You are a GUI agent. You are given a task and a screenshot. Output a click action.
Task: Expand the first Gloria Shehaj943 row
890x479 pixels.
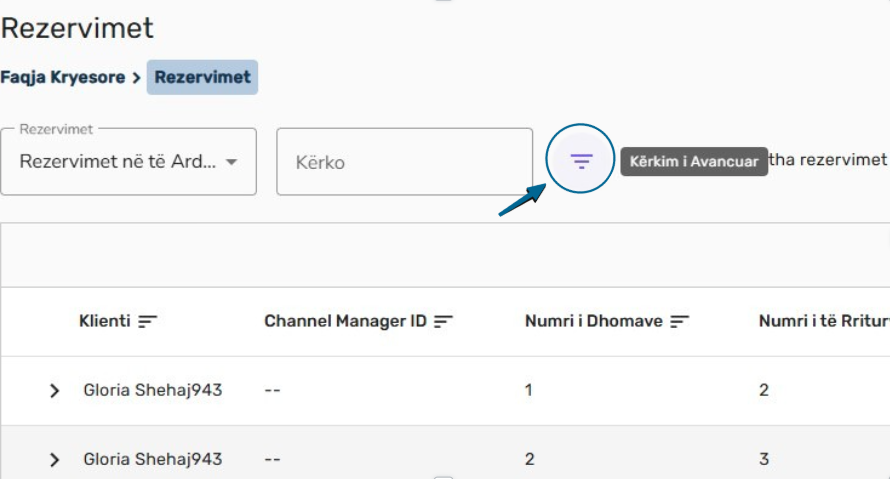[55, 391]
